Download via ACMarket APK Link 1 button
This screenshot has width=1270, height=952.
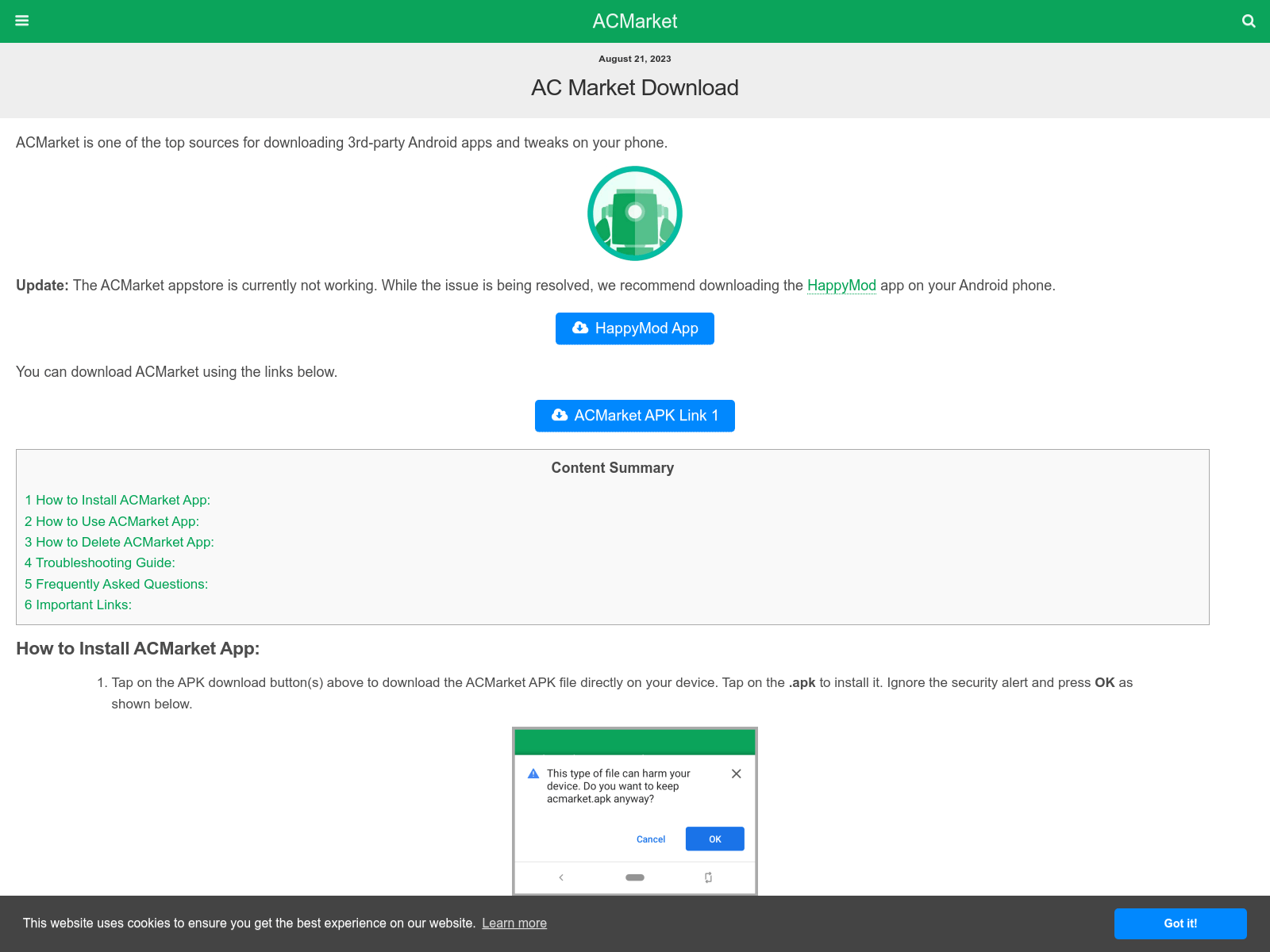[x=635, y=416]
